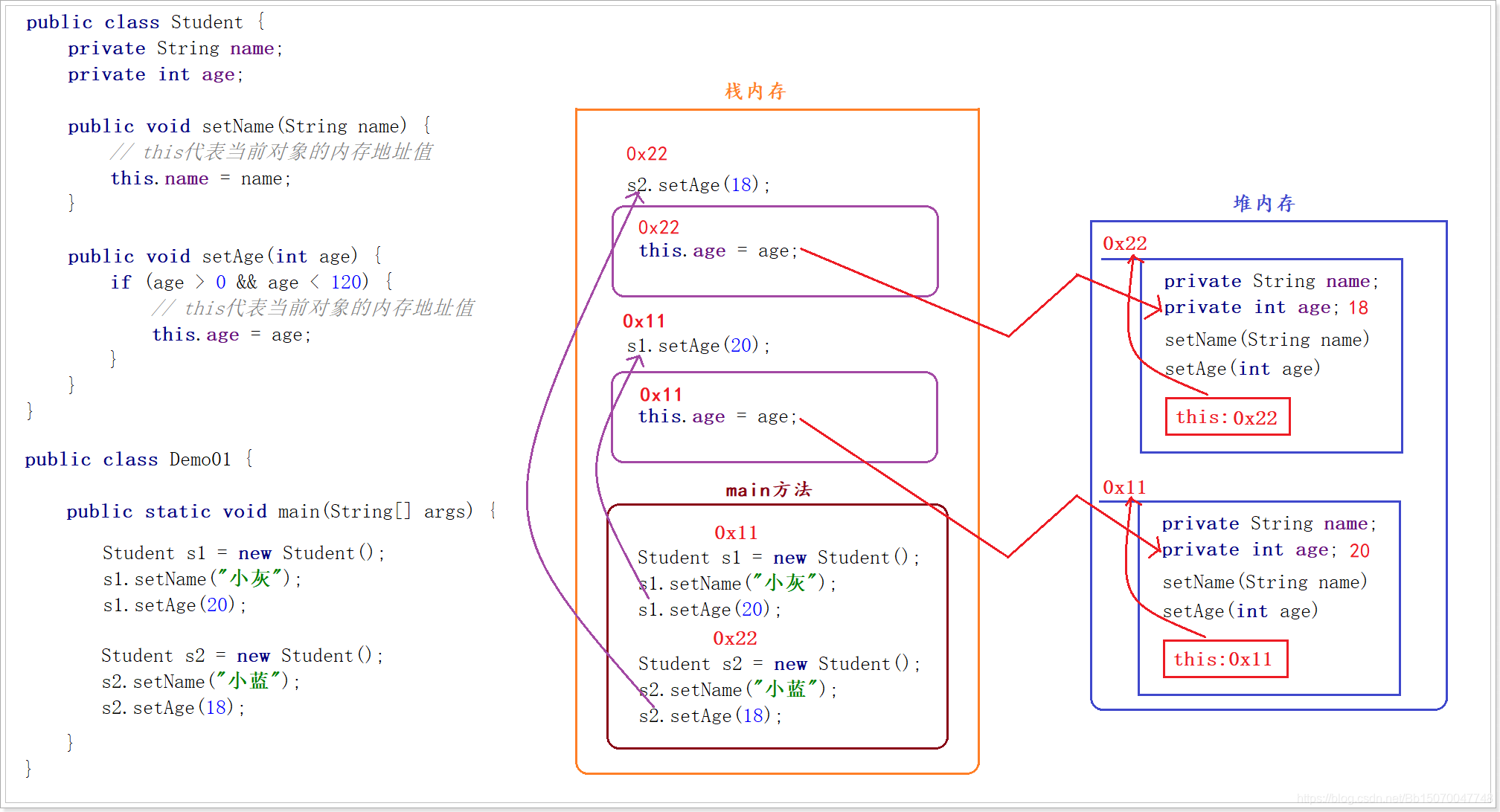This screenshot has width=1500, height=812.
Task: Click the '栈内存' stack memory title
Action: [x=755, y=91]
